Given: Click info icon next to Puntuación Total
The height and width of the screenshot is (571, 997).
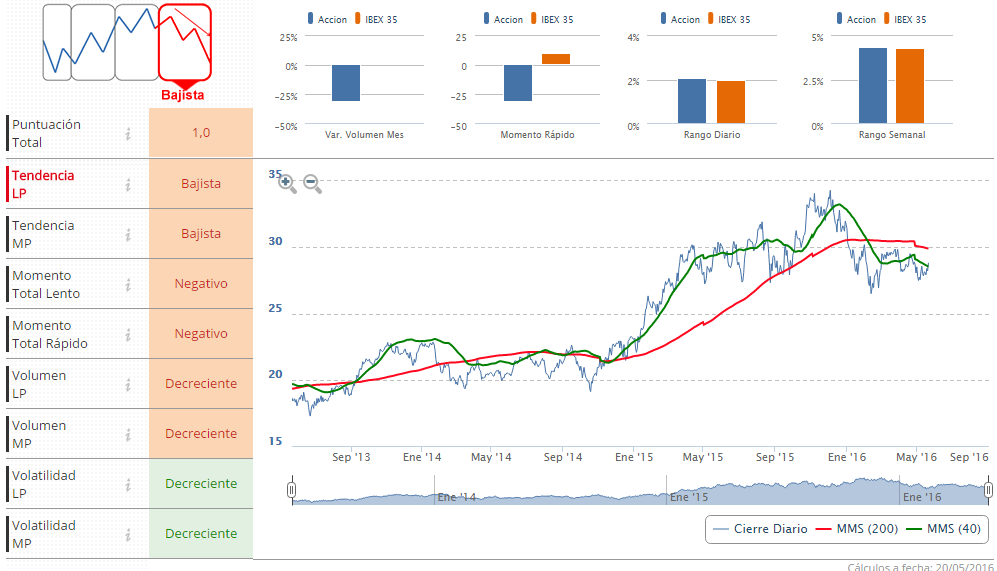Looking at the screenshot, I should pos(128,134).
